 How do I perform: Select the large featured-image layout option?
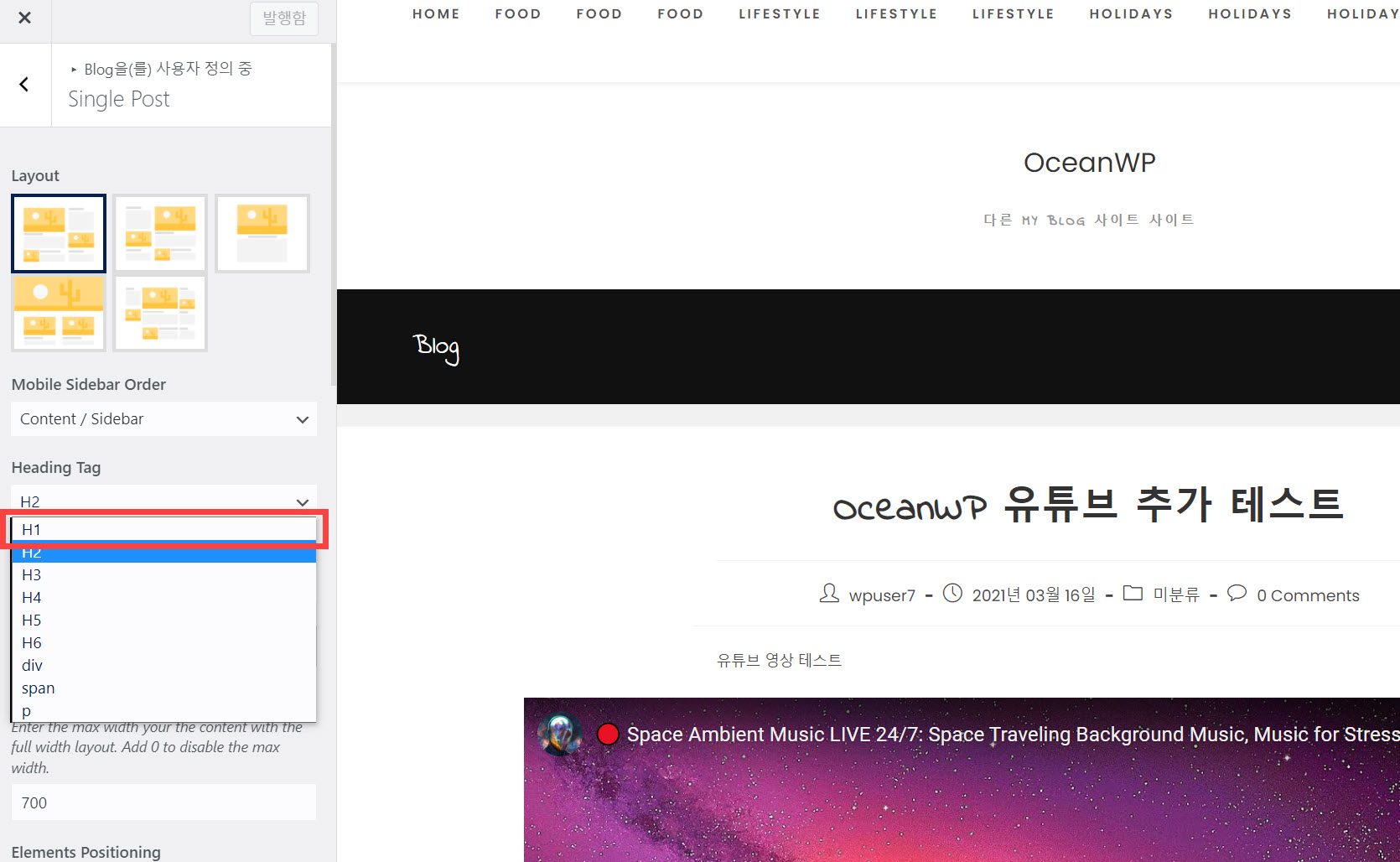coord(59,312)
